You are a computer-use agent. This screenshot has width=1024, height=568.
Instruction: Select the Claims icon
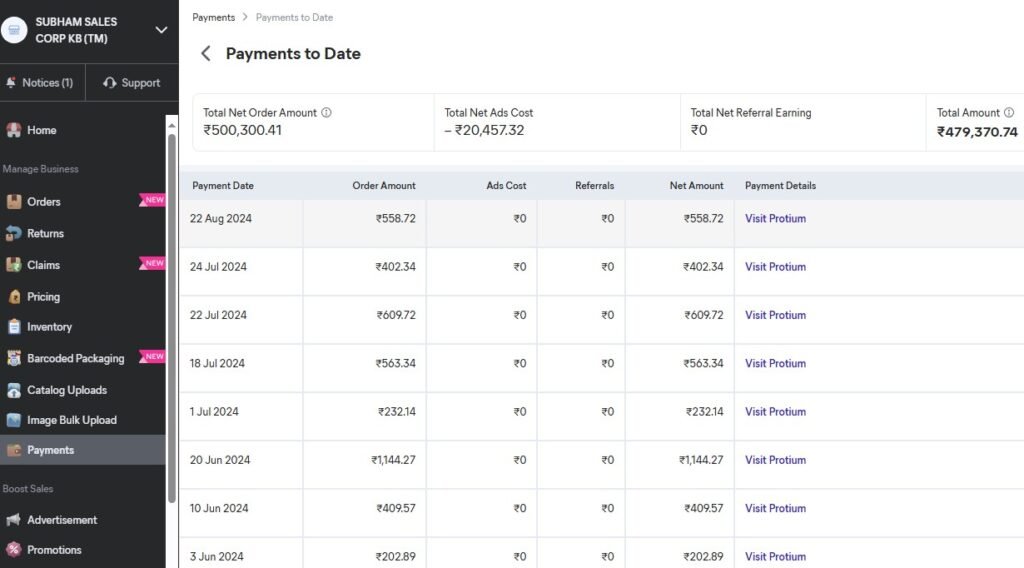pos(14,265)
